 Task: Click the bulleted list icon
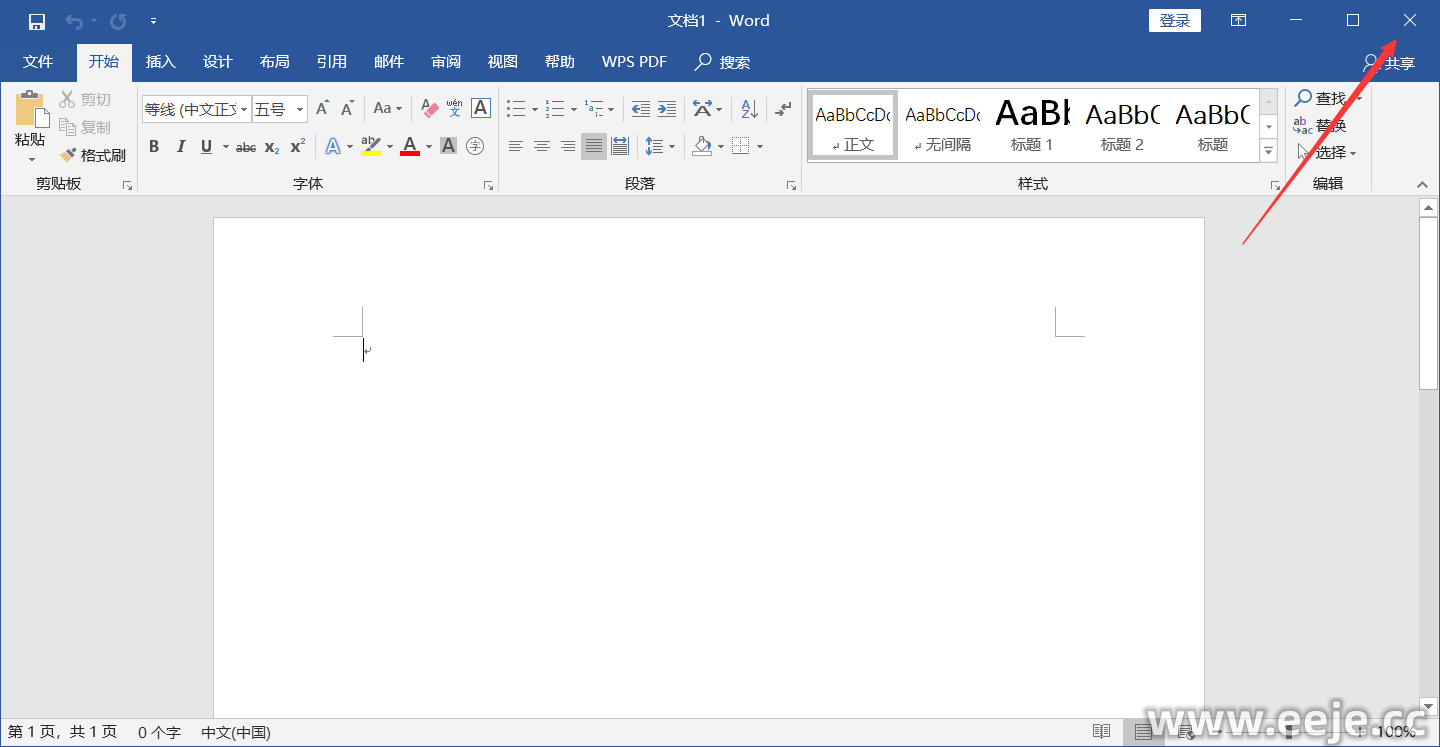pyautogui.click(x=516, y=108)
